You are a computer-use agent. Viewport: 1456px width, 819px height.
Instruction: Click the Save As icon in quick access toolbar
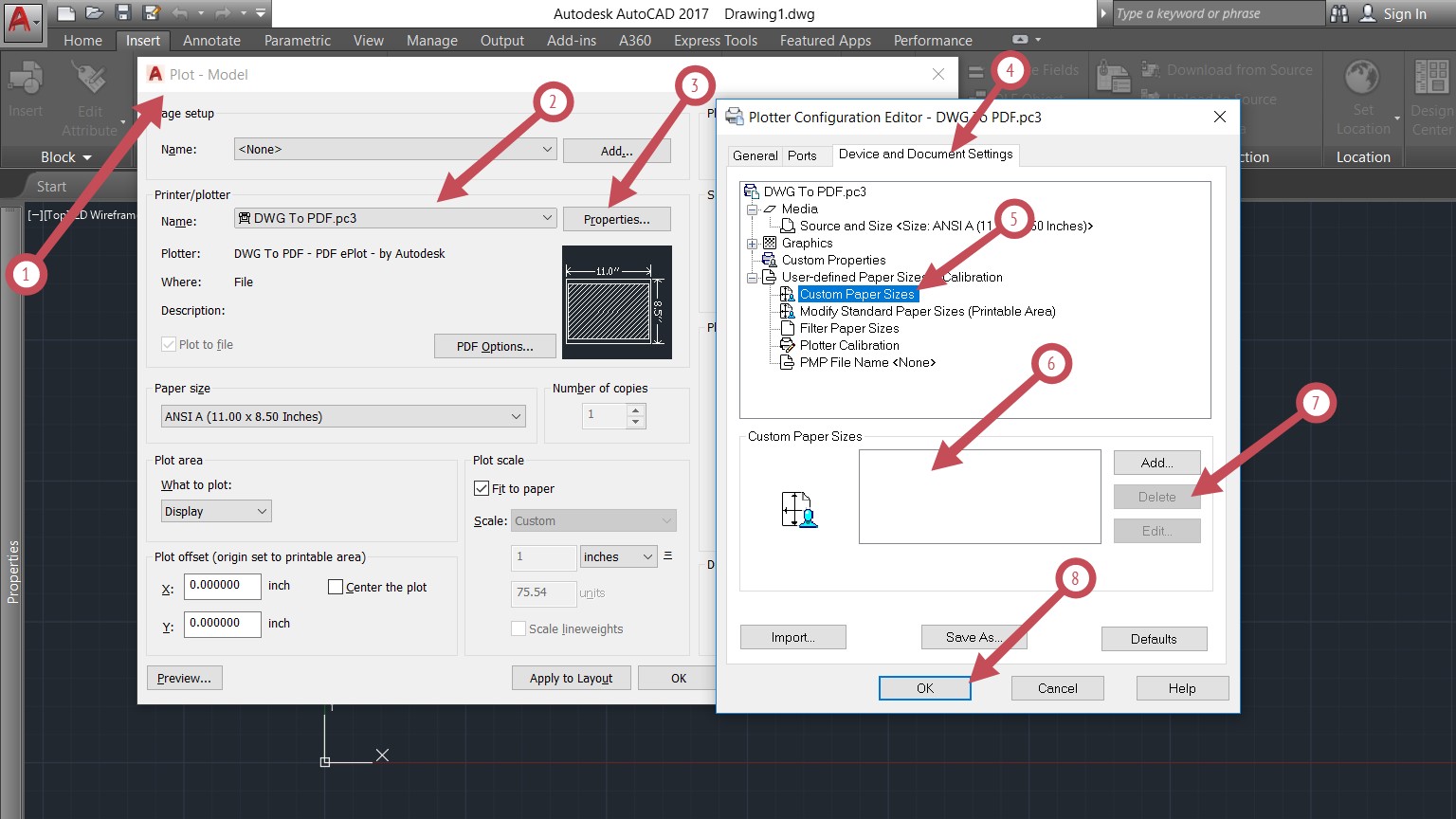pyautogui.click(x=151, y=13)
